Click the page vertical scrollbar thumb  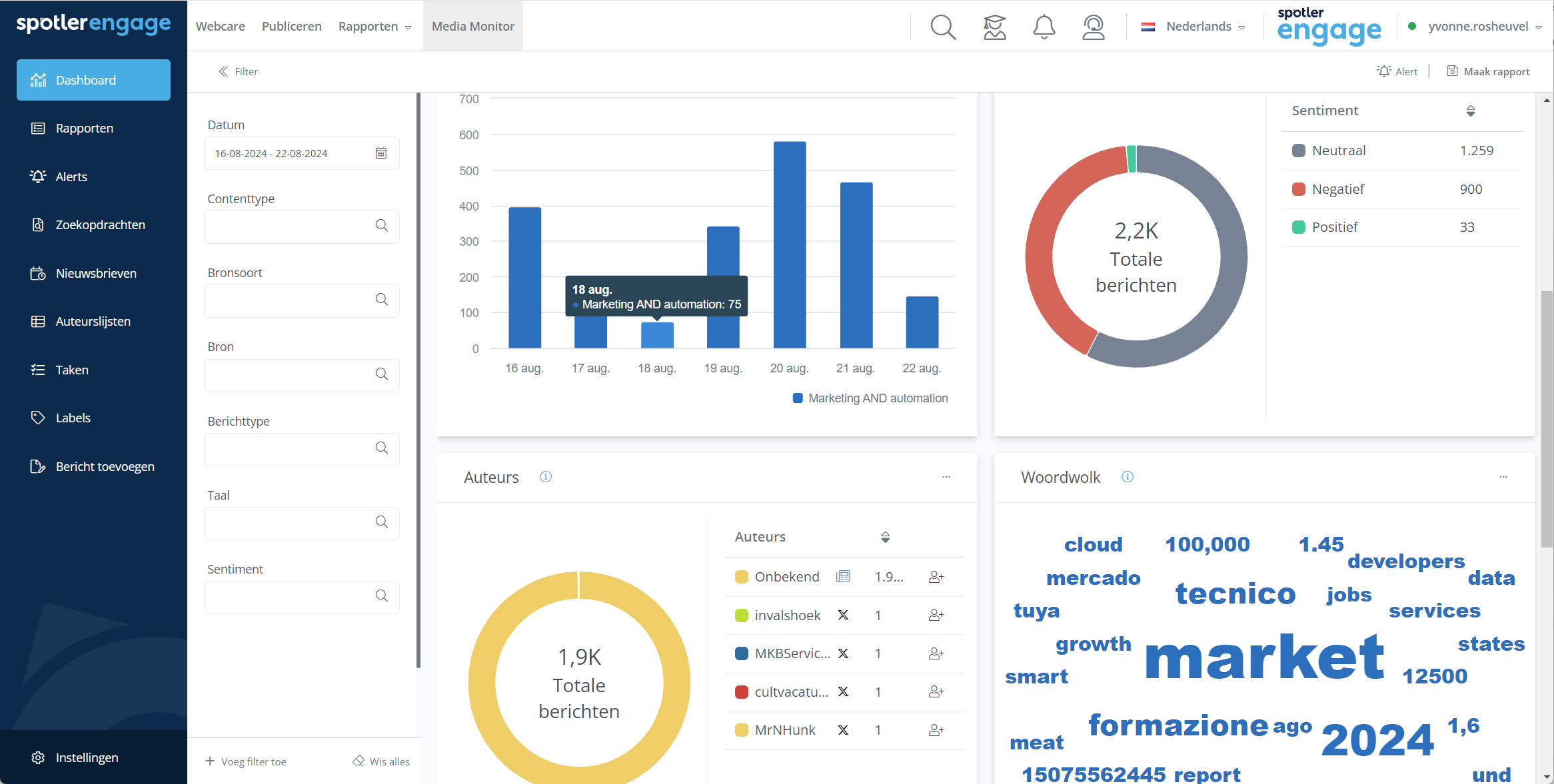click(1547, 420)
